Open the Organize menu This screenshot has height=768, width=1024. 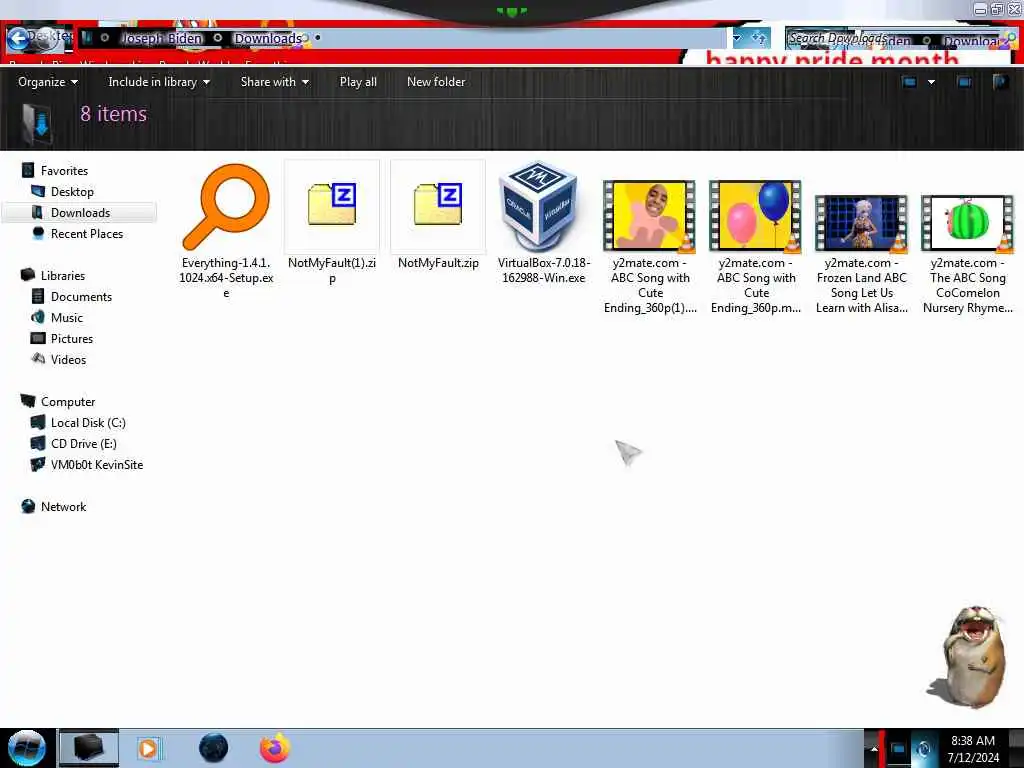coord(48,82)
